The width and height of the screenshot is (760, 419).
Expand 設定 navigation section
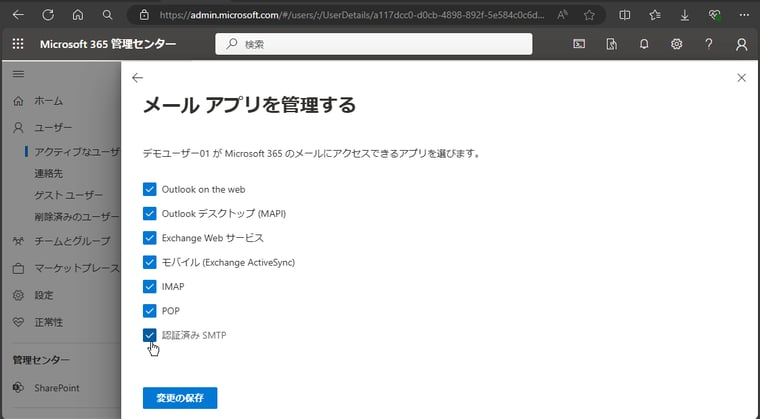point(44,295)
